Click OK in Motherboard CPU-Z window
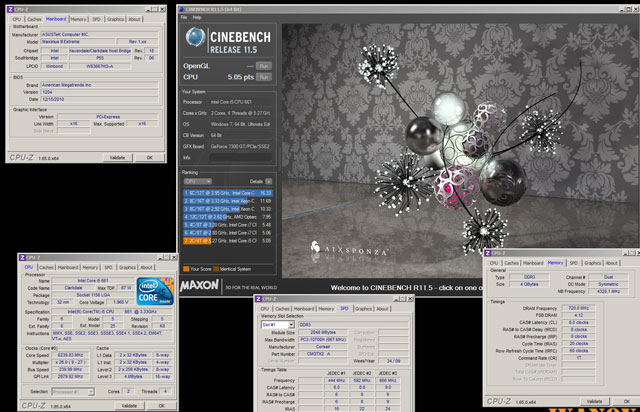Viewport: 640px width, 412px height. point(150,158)
